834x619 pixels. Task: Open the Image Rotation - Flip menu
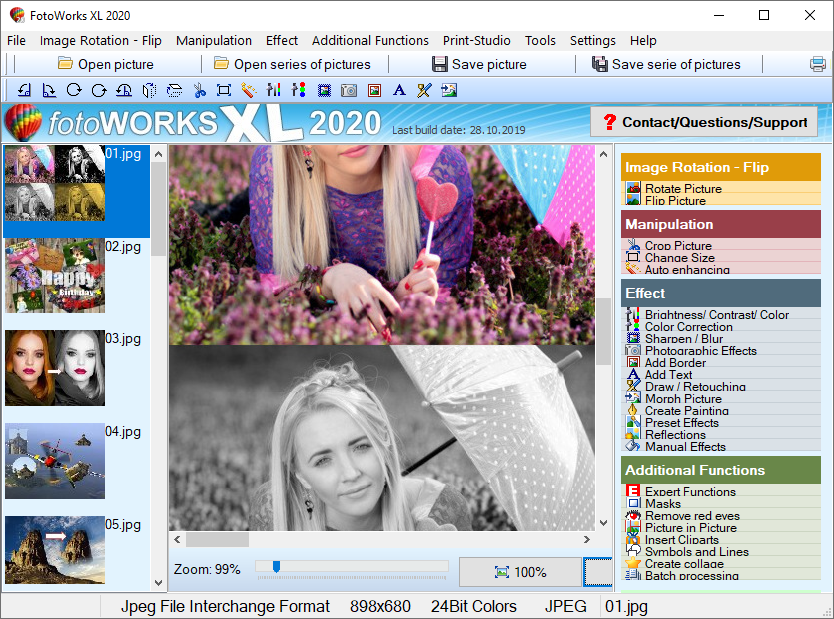click(101, 40)
